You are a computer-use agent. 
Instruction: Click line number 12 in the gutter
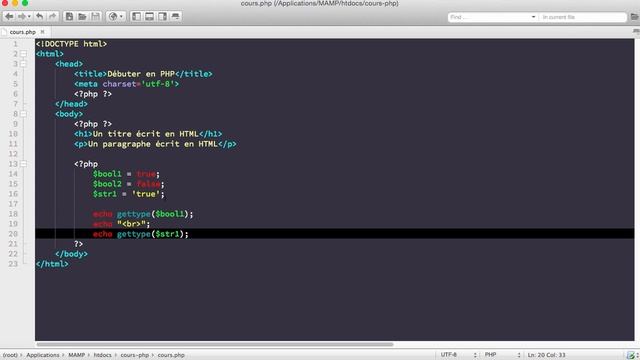(x=13, y=154)
